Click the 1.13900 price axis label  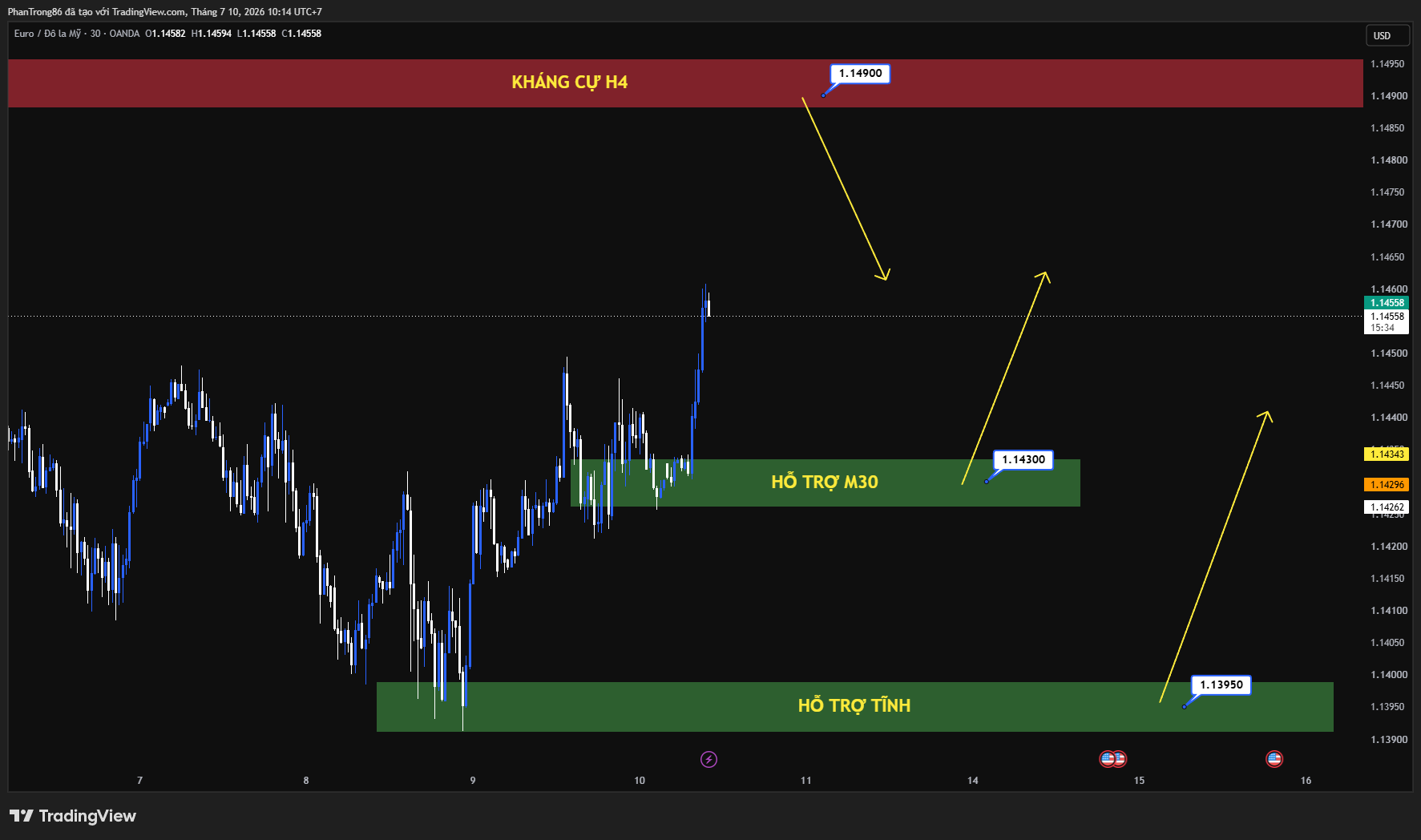point(1389,740)
